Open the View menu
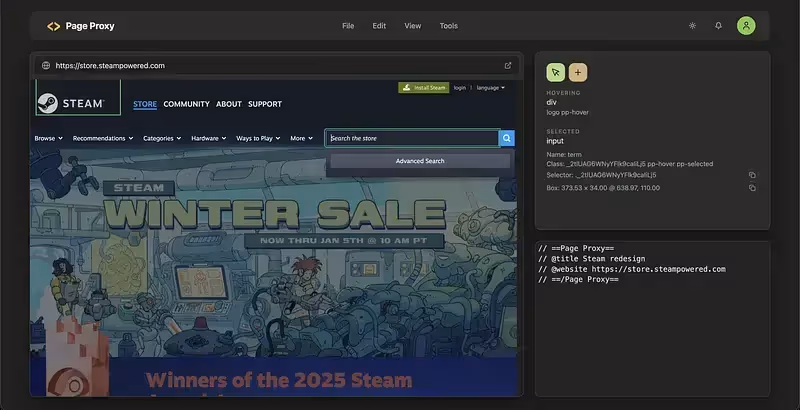The height and width of the screenshot is (410, 800). [x=413, y=26]
